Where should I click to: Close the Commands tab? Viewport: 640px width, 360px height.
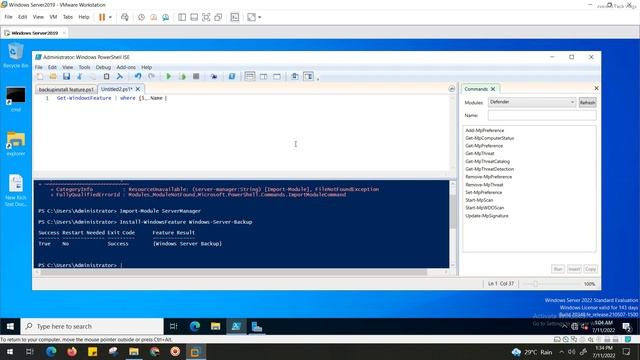coord(493,89)
